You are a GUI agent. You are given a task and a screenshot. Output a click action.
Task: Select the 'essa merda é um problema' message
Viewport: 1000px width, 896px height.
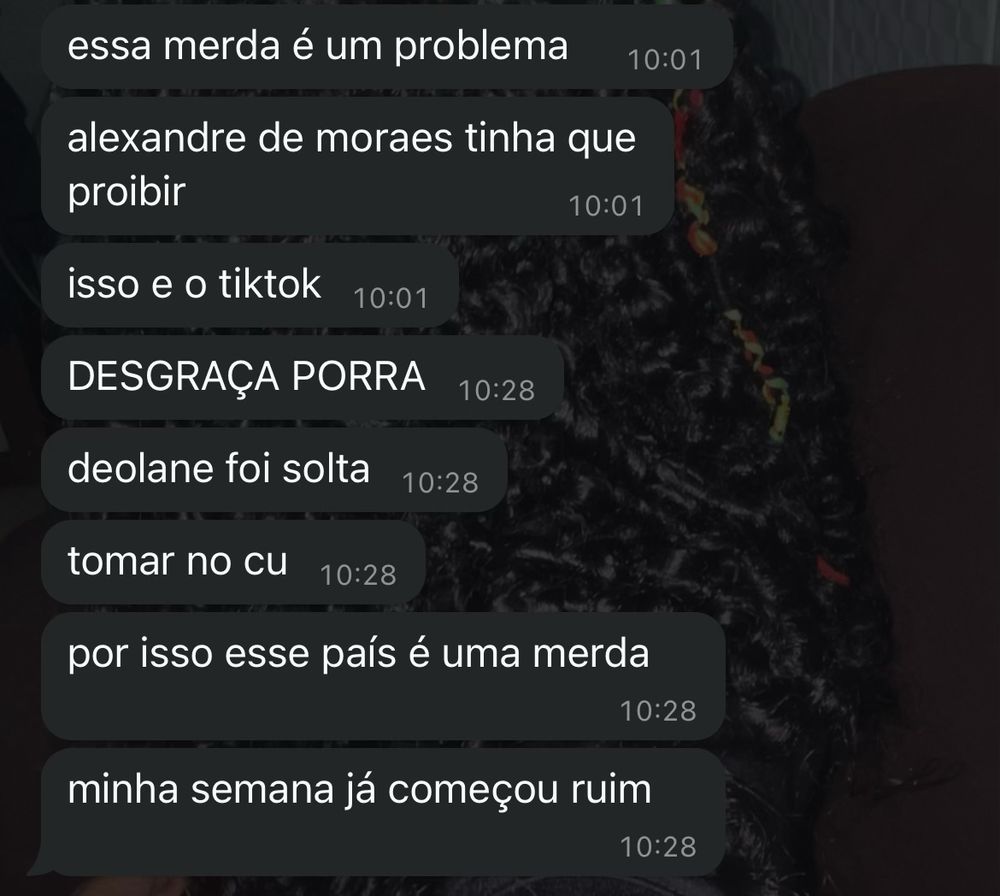[386, 47]
